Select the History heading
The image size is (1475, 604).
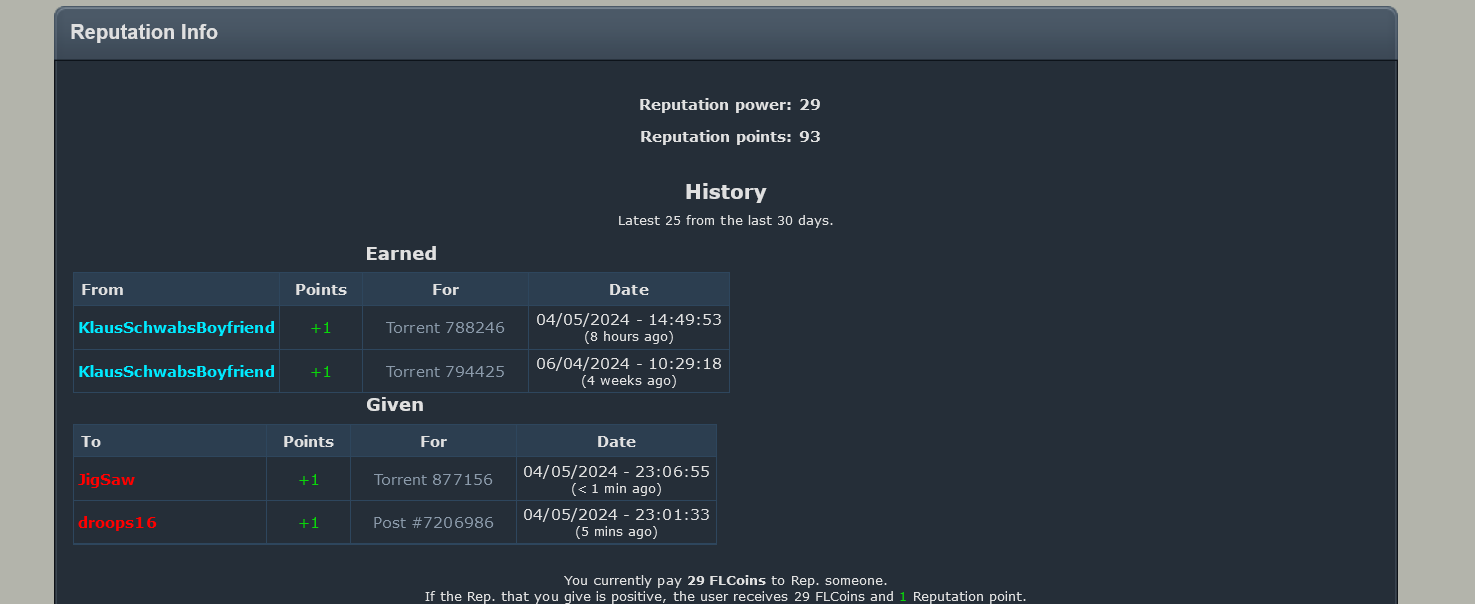click(x=725, y=192)
